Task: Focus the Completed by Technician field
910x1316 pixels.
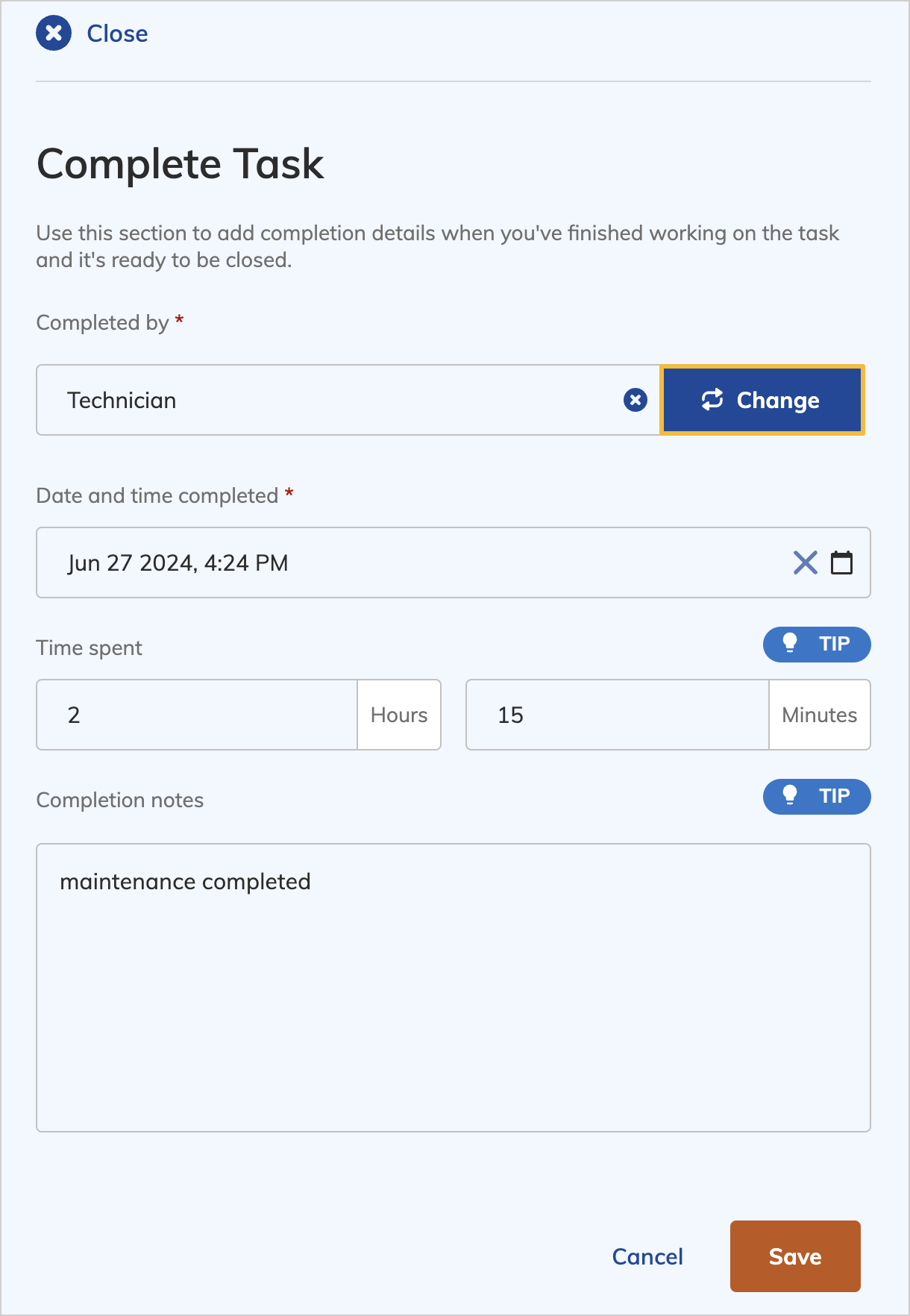Action: coord(328,400)
